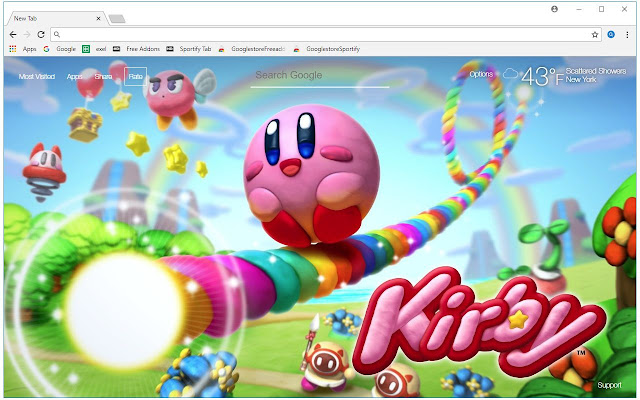Click the weather cloud icon

(x=510, y=74)
